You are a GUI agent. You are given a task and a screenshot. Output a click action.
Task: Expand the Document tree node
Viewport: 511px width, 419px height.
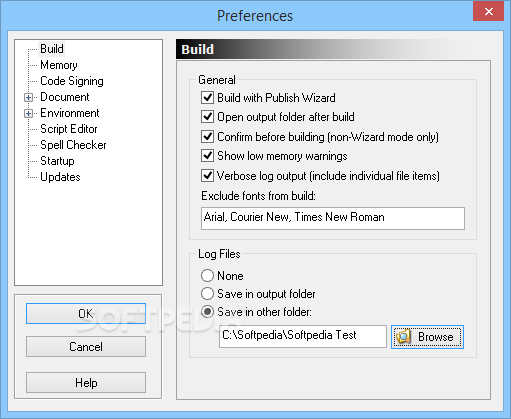(28, 97)
